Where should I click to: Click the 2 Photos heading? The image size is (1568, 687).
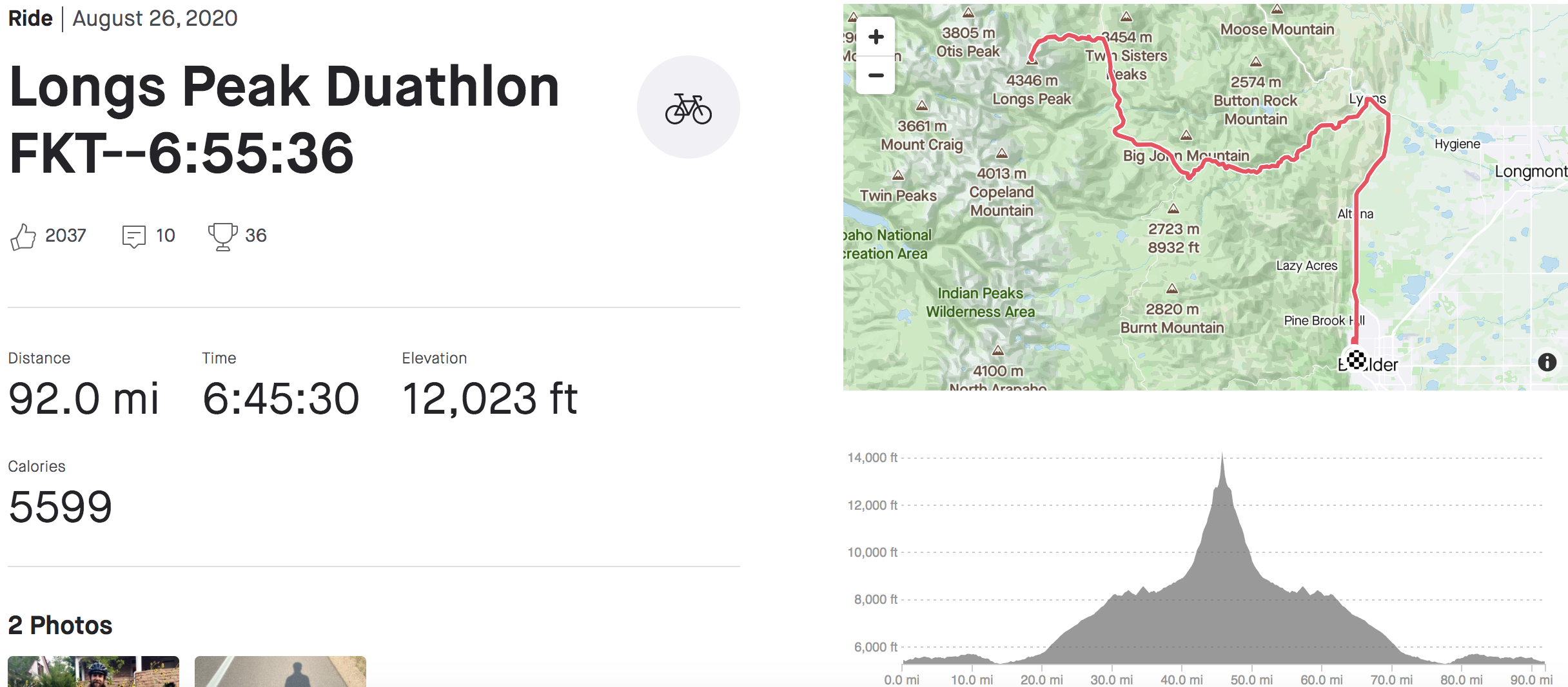click(x=60, y=625)
